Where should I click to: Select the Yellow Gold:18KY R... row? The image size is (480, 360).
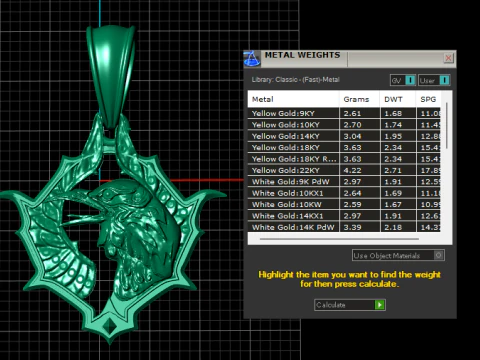pos(344,159)
